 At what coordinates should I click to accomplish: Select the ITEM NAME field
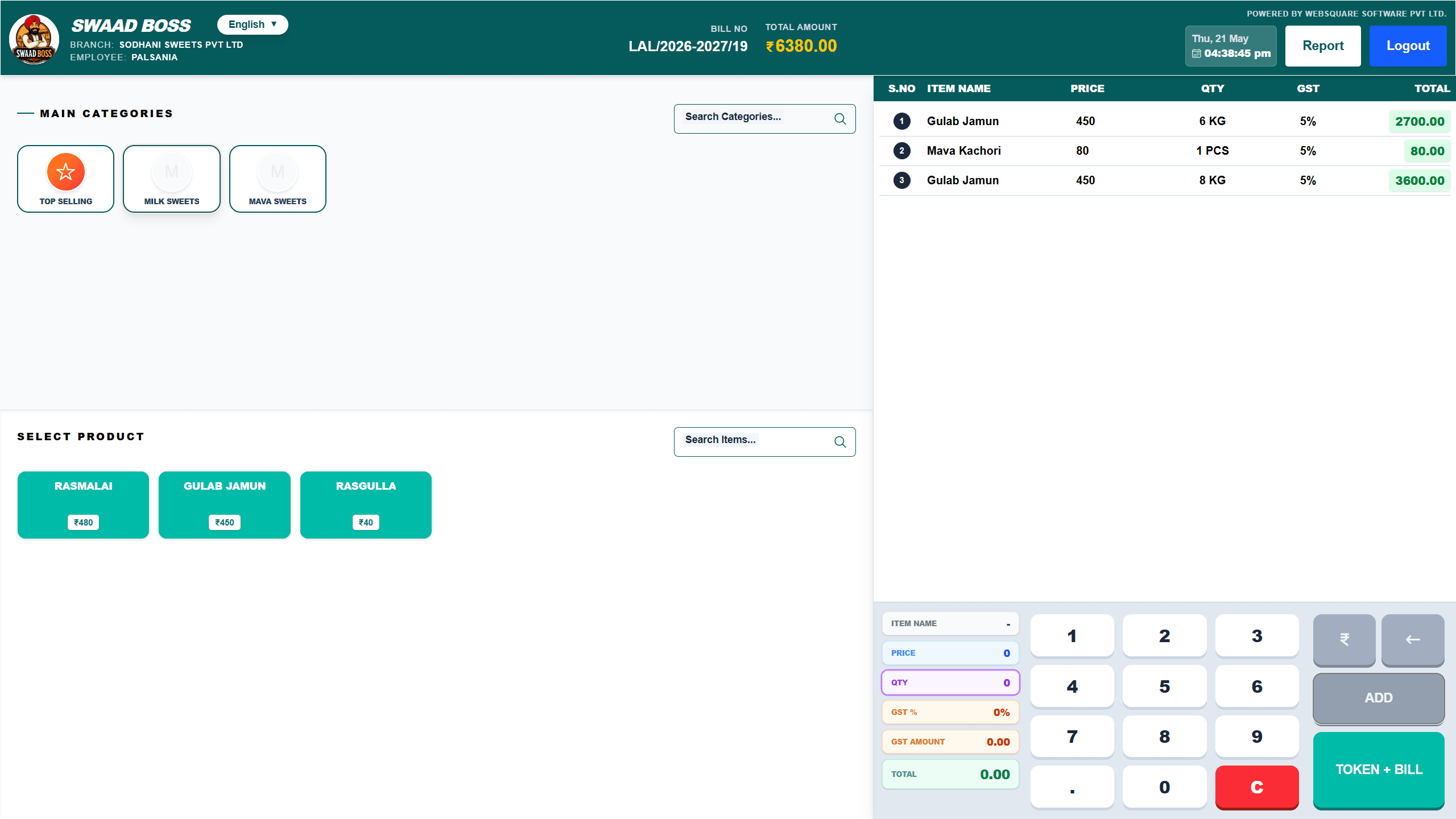[x=950, y=623]
